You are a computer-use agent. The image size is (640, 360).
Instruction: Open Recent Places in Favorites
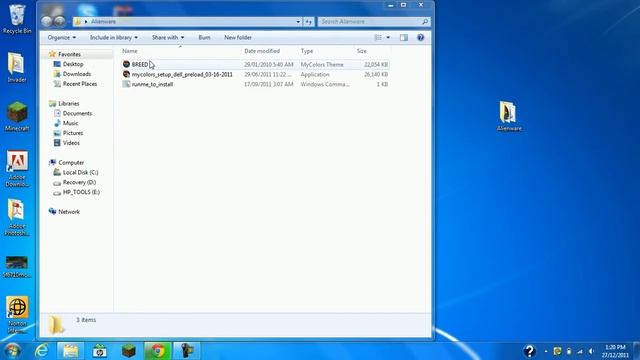click(x=80, y=84)
